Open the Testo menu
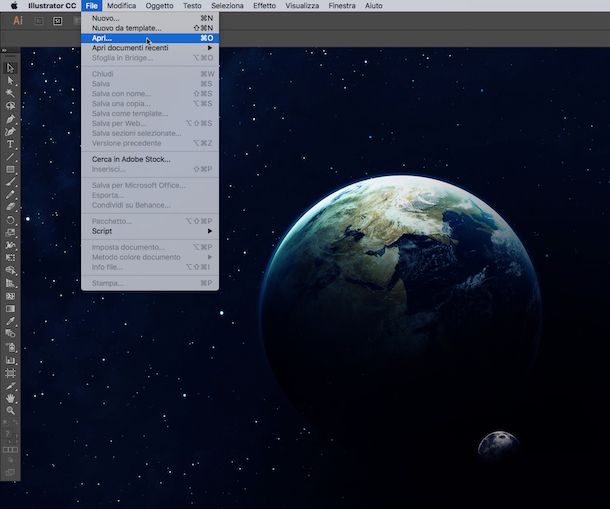This screenshot has width=610, height=509. click(x=192, y=5)
